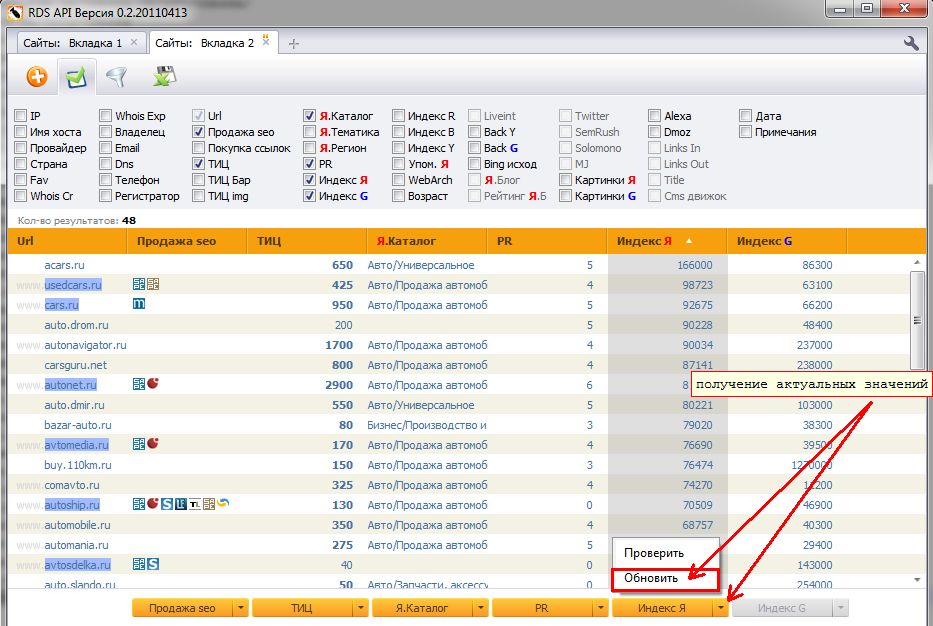Screen dimensions: 933x626
Task: Enable the Whois Exp checkbox
Action: [106, 116]
